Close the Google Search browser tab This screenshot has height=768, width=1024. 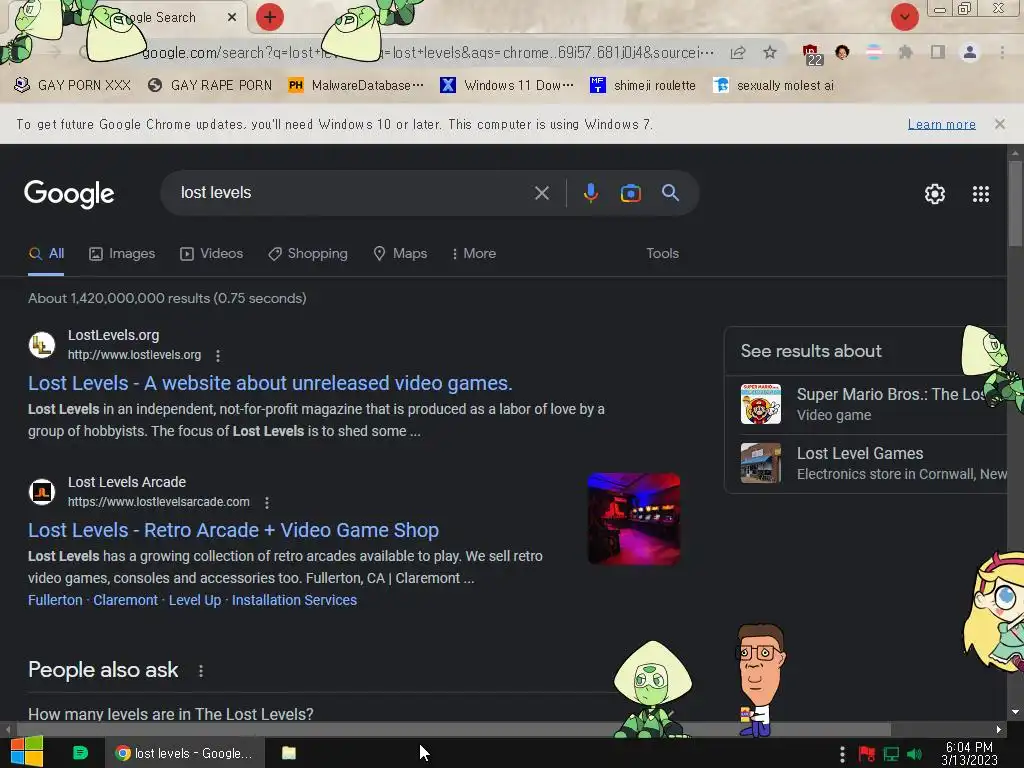pos(232,18)
